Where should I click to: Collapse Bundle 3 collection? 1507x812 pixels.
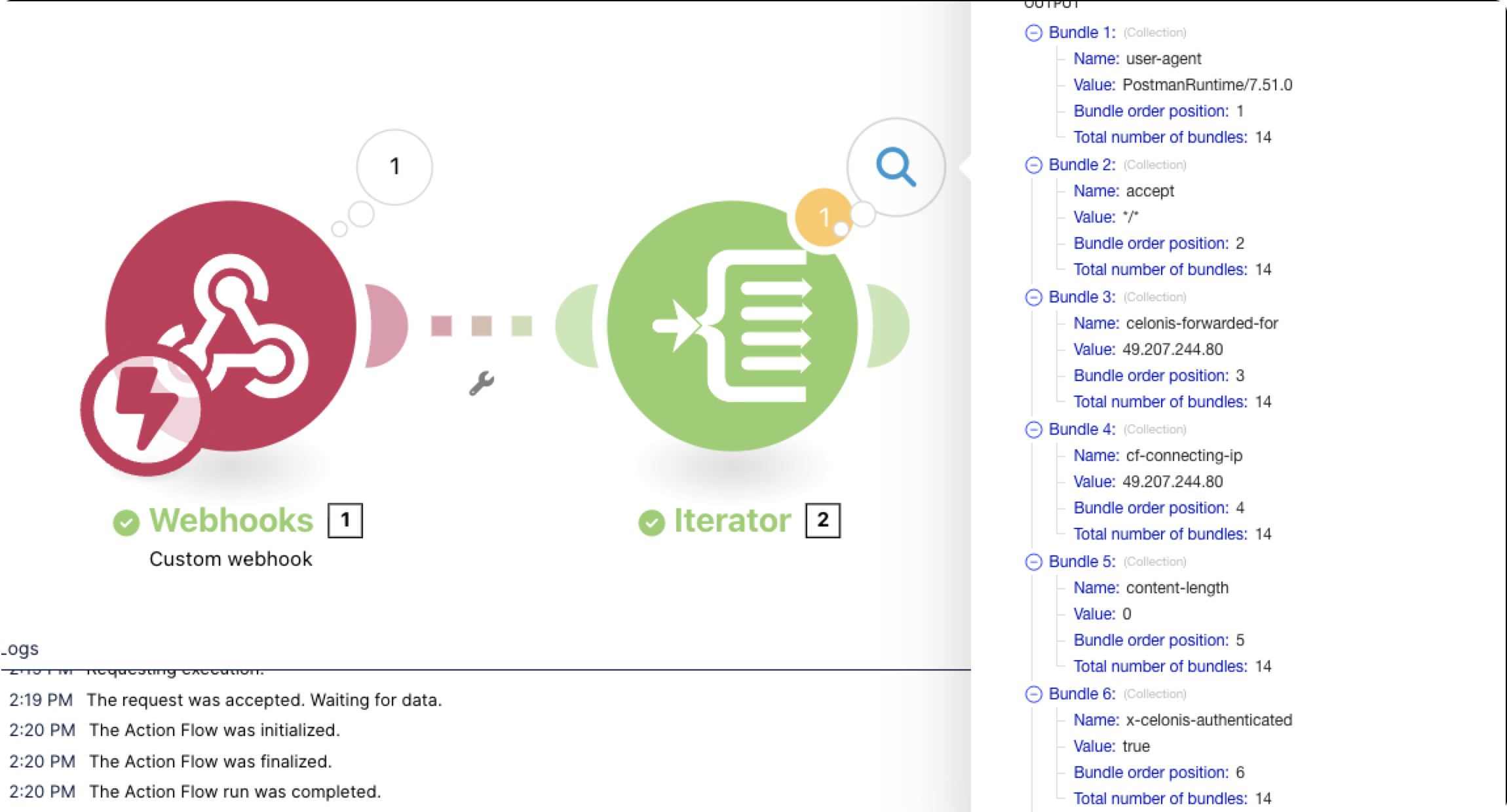click(1033, 297)
